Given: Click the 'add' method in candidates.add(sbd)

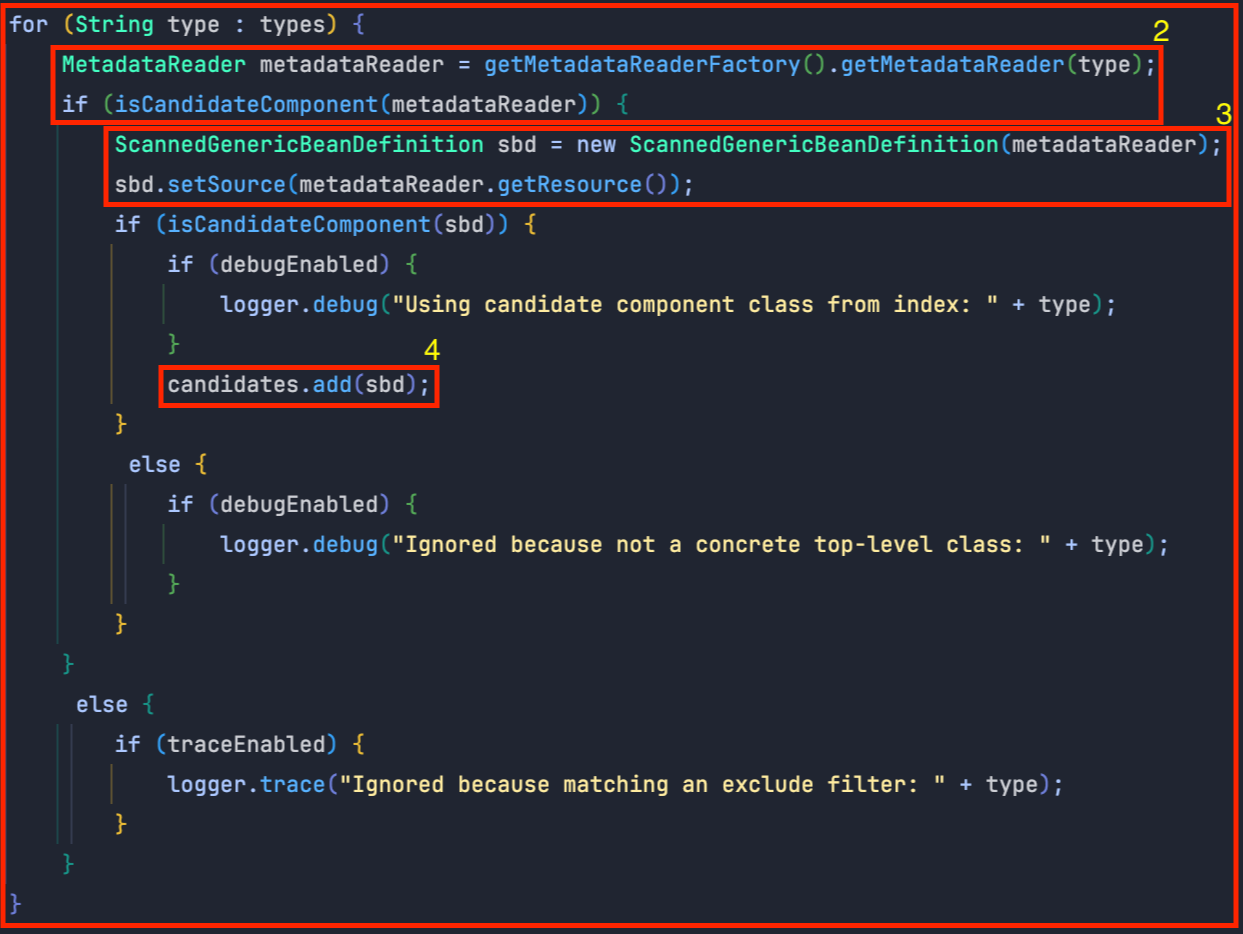Looking at the screenshot, I should pyautogui.click(x=332, y=385).
